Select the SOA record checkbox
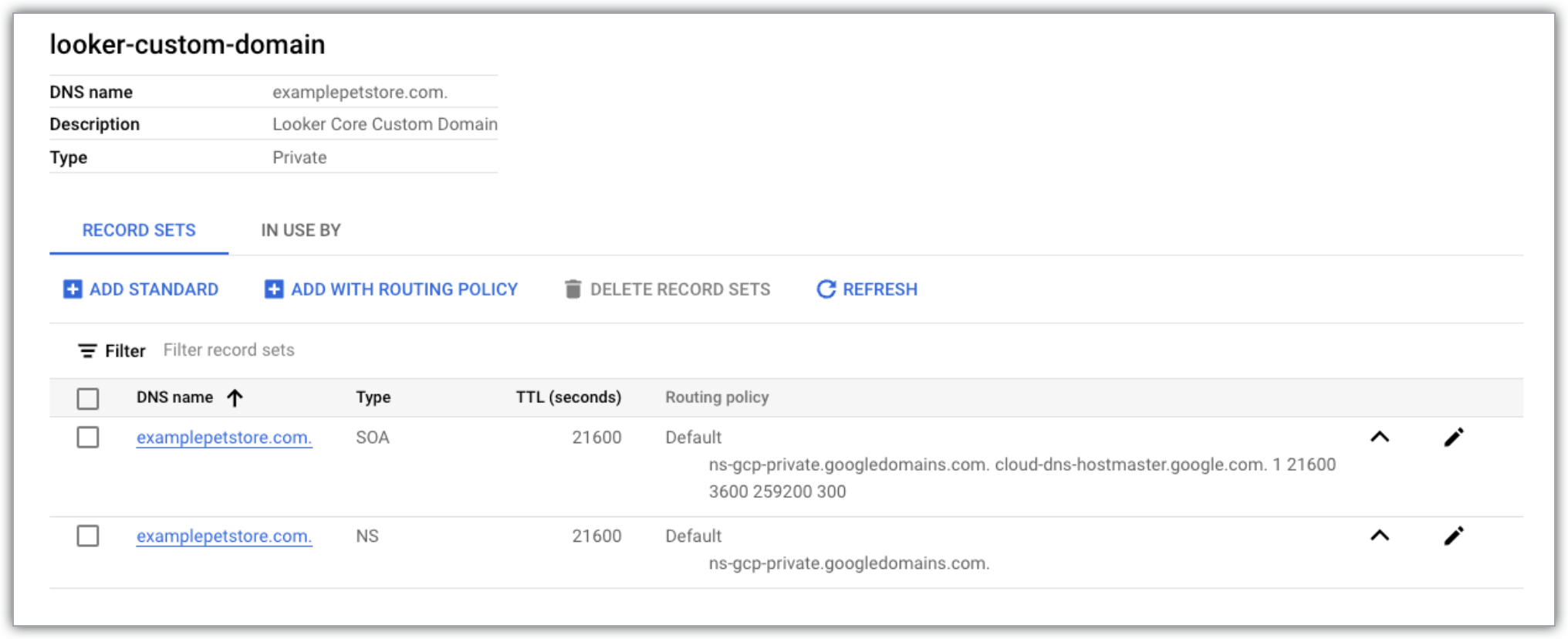 pyautogui.click(x=88, y=438)
